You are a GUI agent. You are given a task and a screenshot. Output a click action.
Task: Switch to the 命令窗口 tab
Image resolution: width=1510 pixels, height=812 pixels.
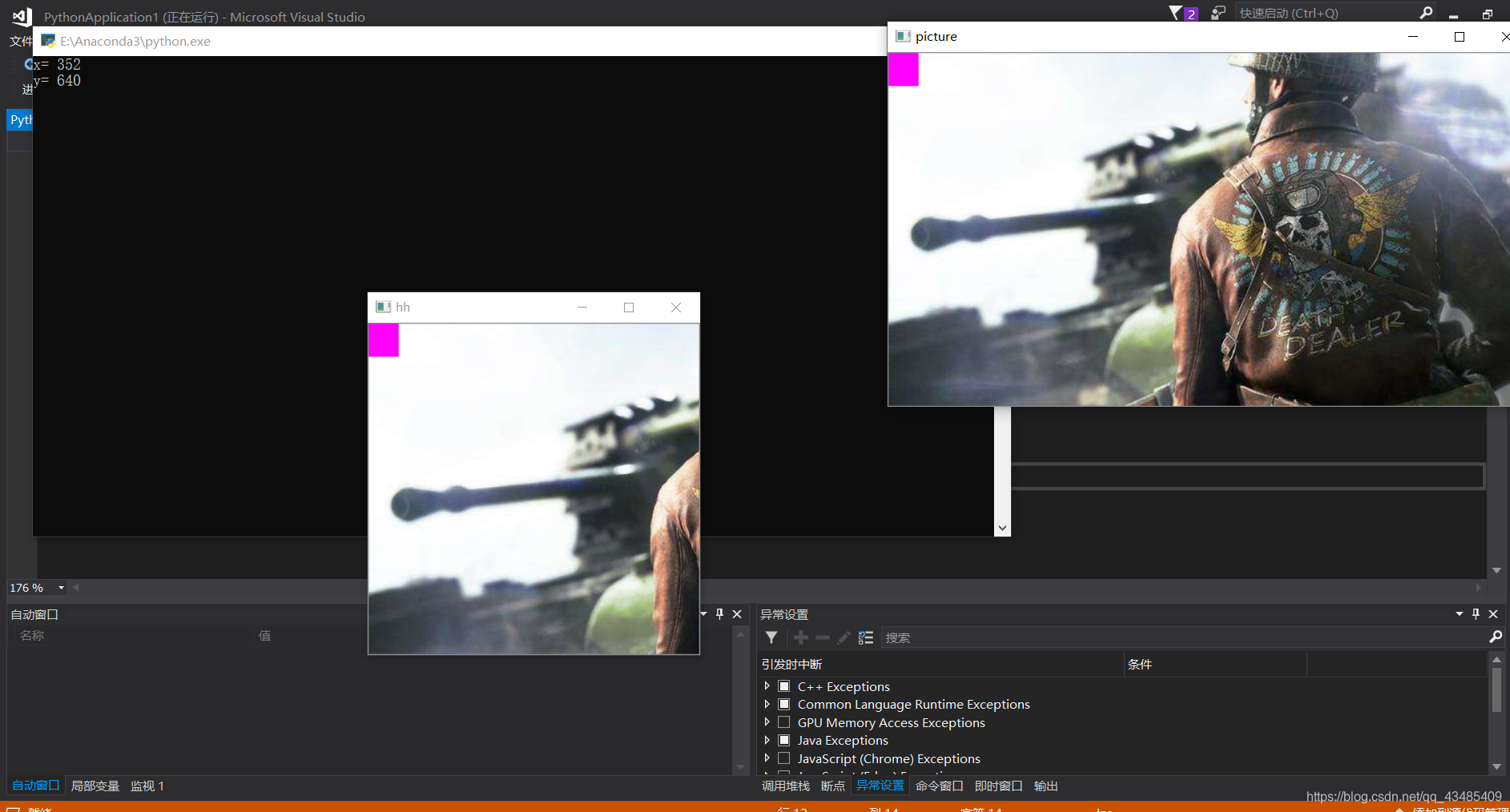coord(940,786)
